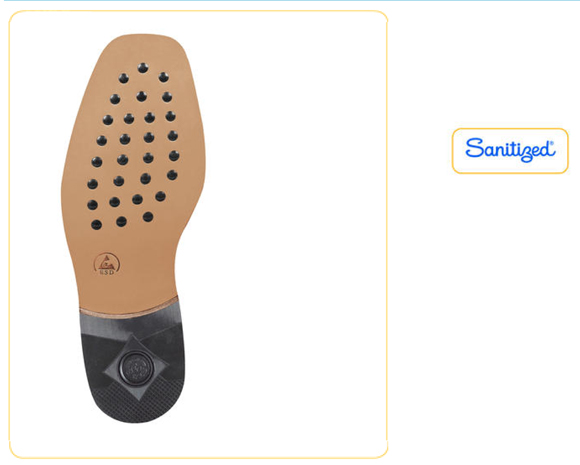
Task: Click the round emblem in the heel
Action: coord(136,368)
